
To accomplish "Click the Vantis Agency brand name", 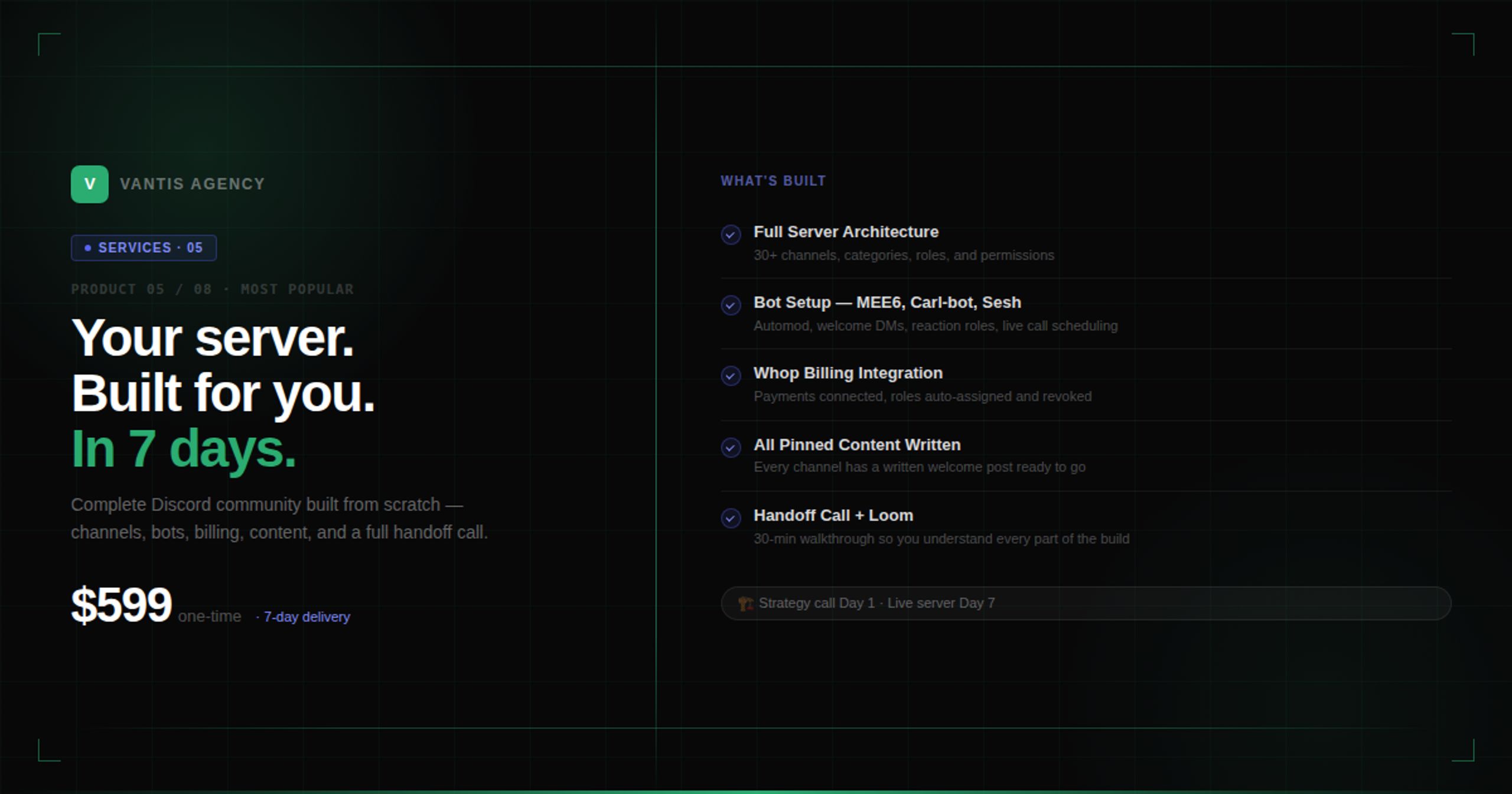I will [193, 184].
